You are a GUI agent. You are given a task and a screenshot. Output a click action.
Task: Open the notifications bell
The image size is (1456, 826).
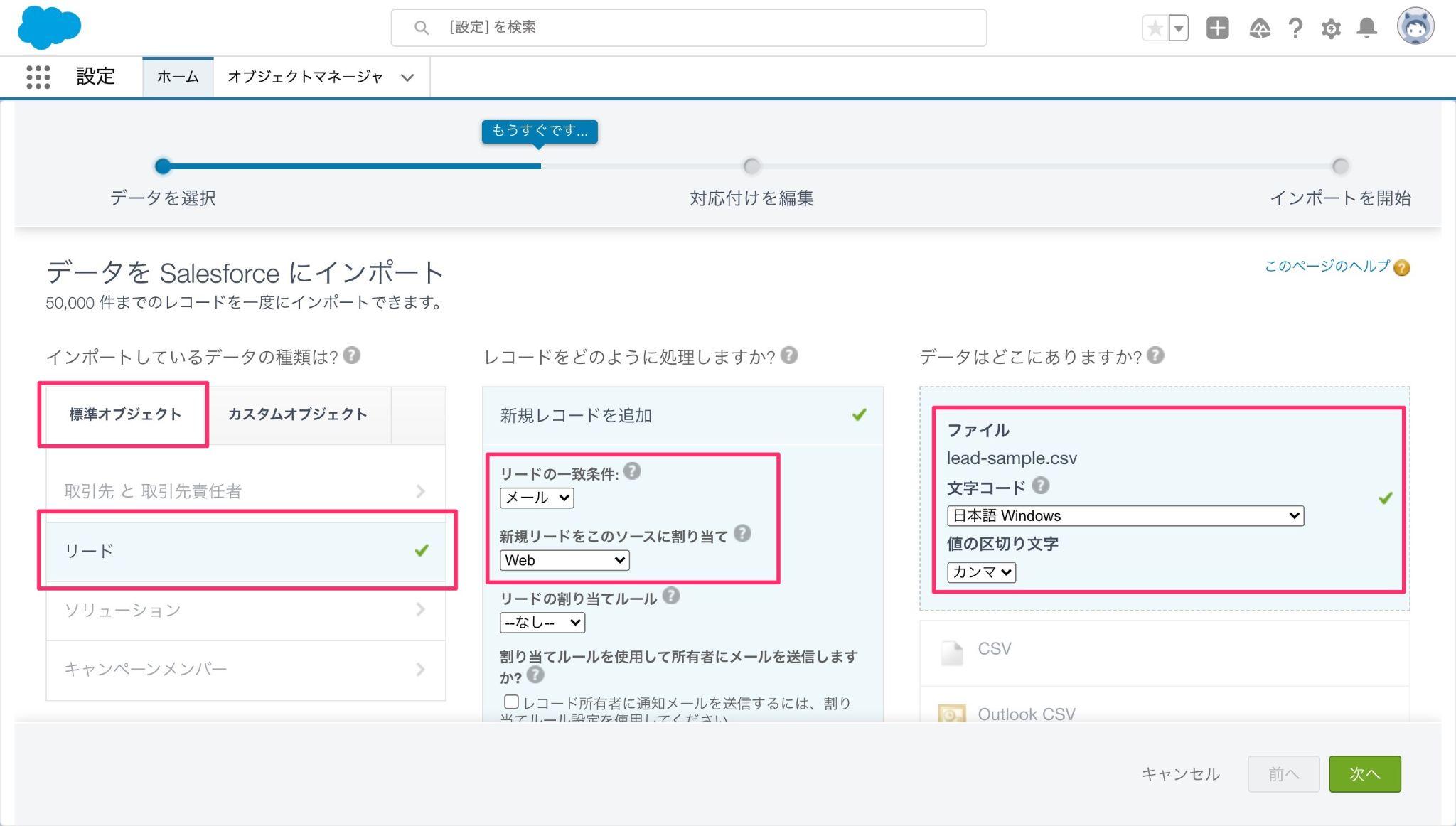pyautogui.click(x=1366, y=28)
